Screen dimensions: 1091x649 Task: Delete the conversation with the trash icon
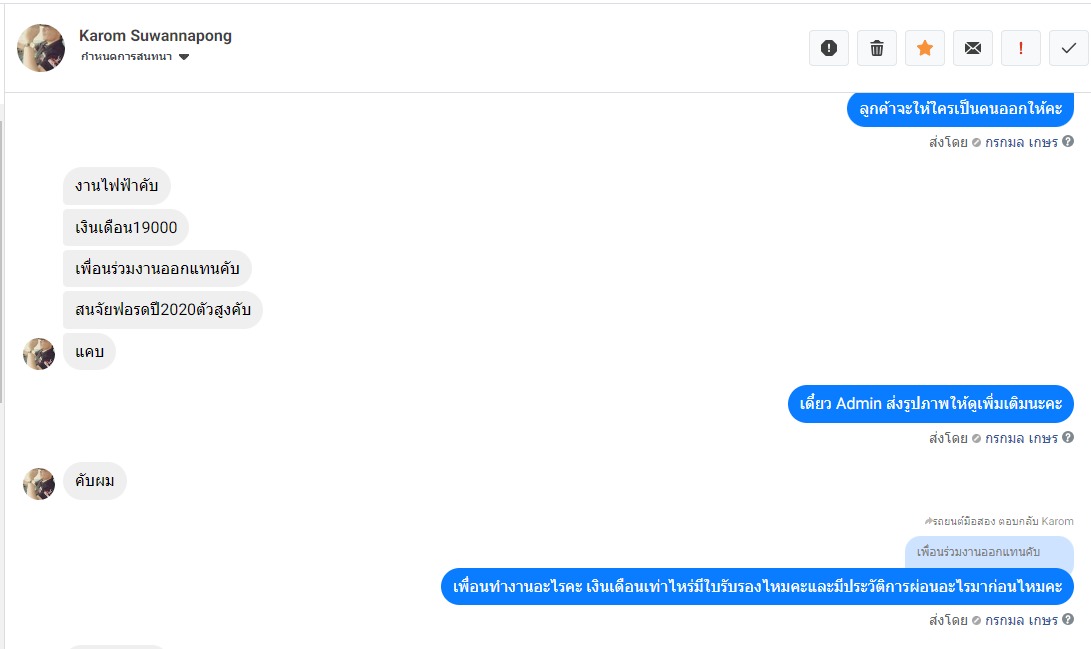(877, 48)
